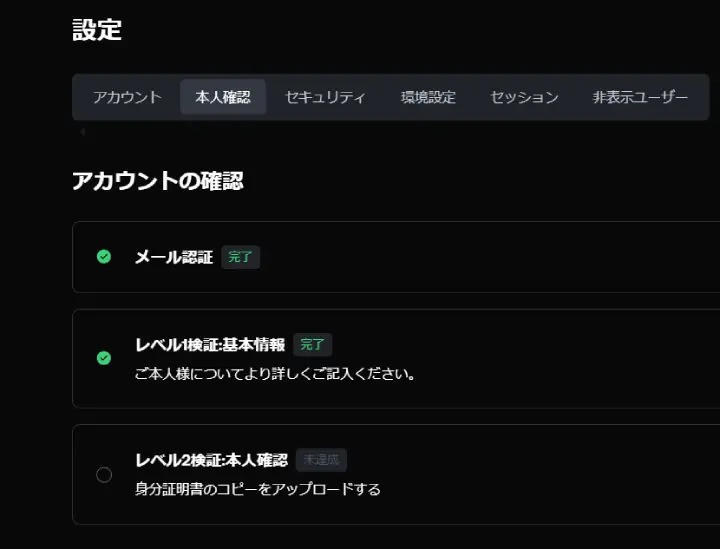720x549 pixels.
Task: Click the 完了 badge next to メール認証
Action: [241, 257]
